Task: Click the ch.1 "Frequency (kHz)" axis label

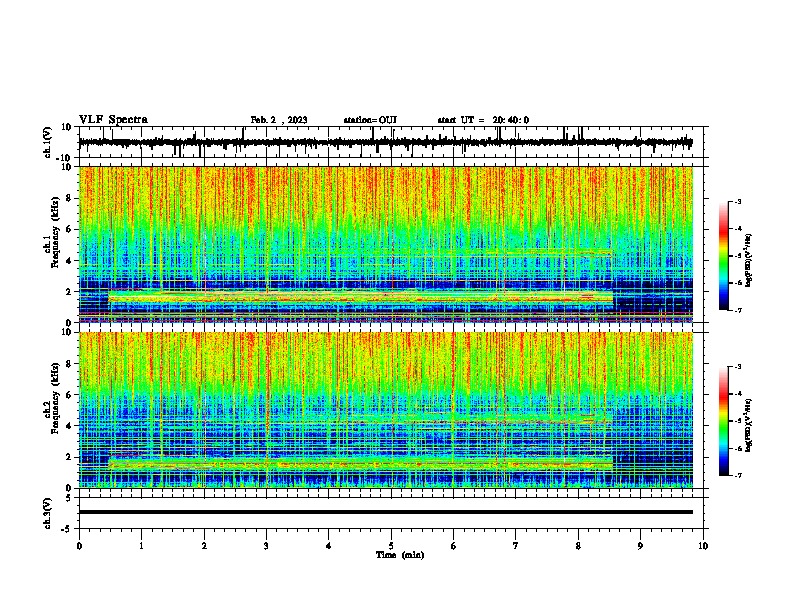Action: coord(55,232)
